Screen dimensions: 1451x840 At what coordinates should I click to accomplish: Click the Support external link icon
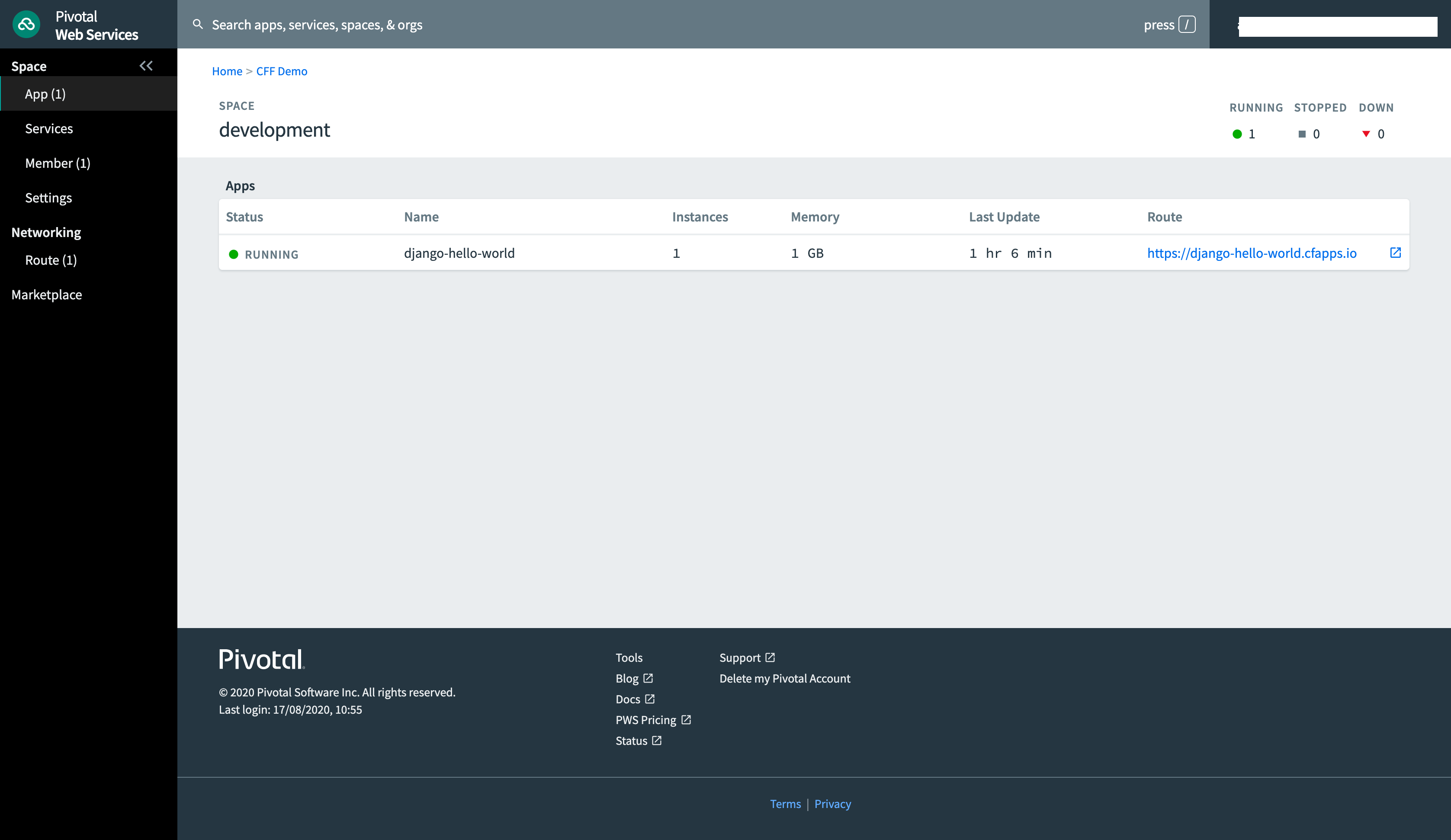(x=770, y=657)
